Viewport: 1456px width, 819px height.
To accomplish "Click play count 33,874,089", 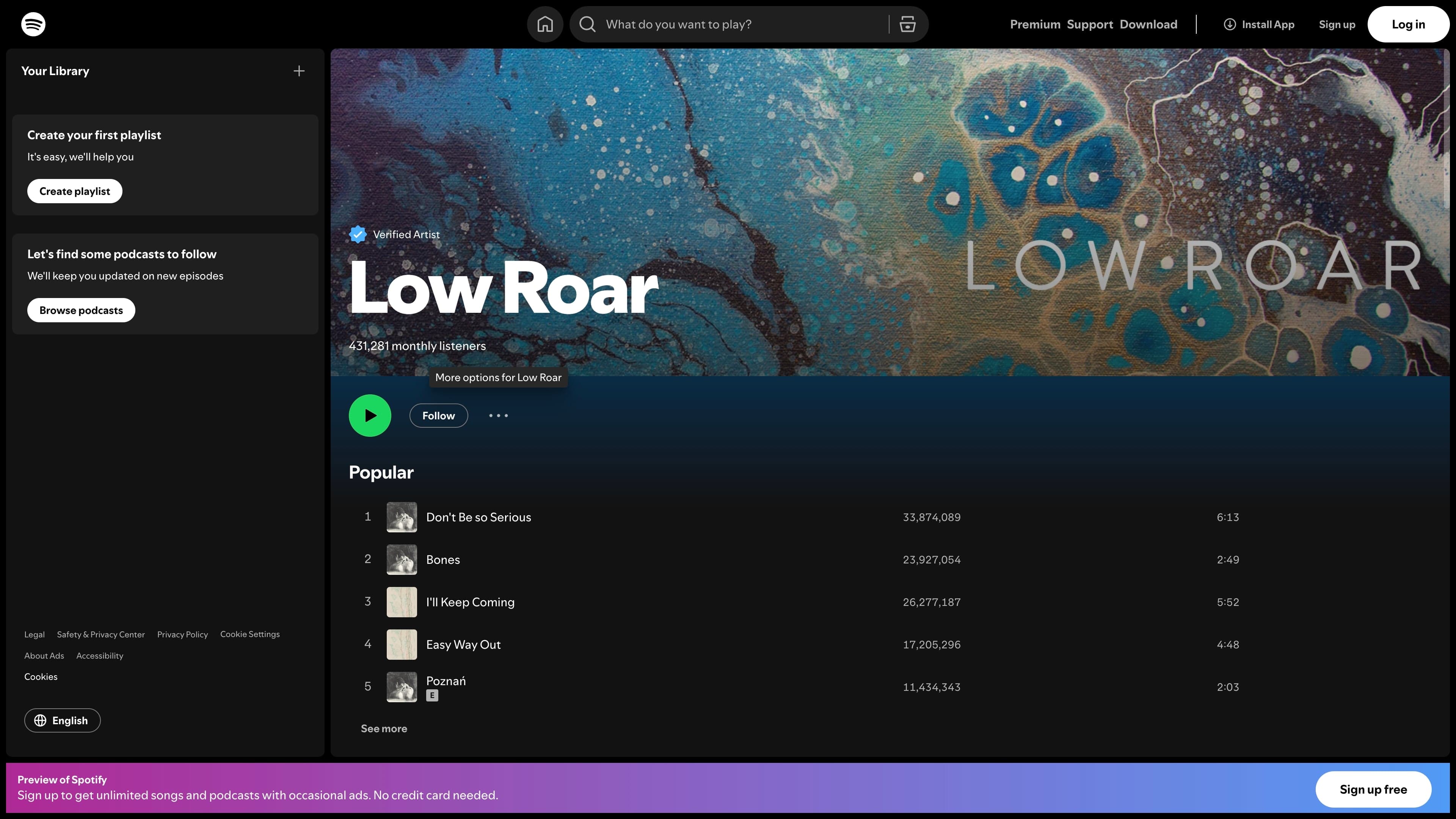I will tap(931, 516).
